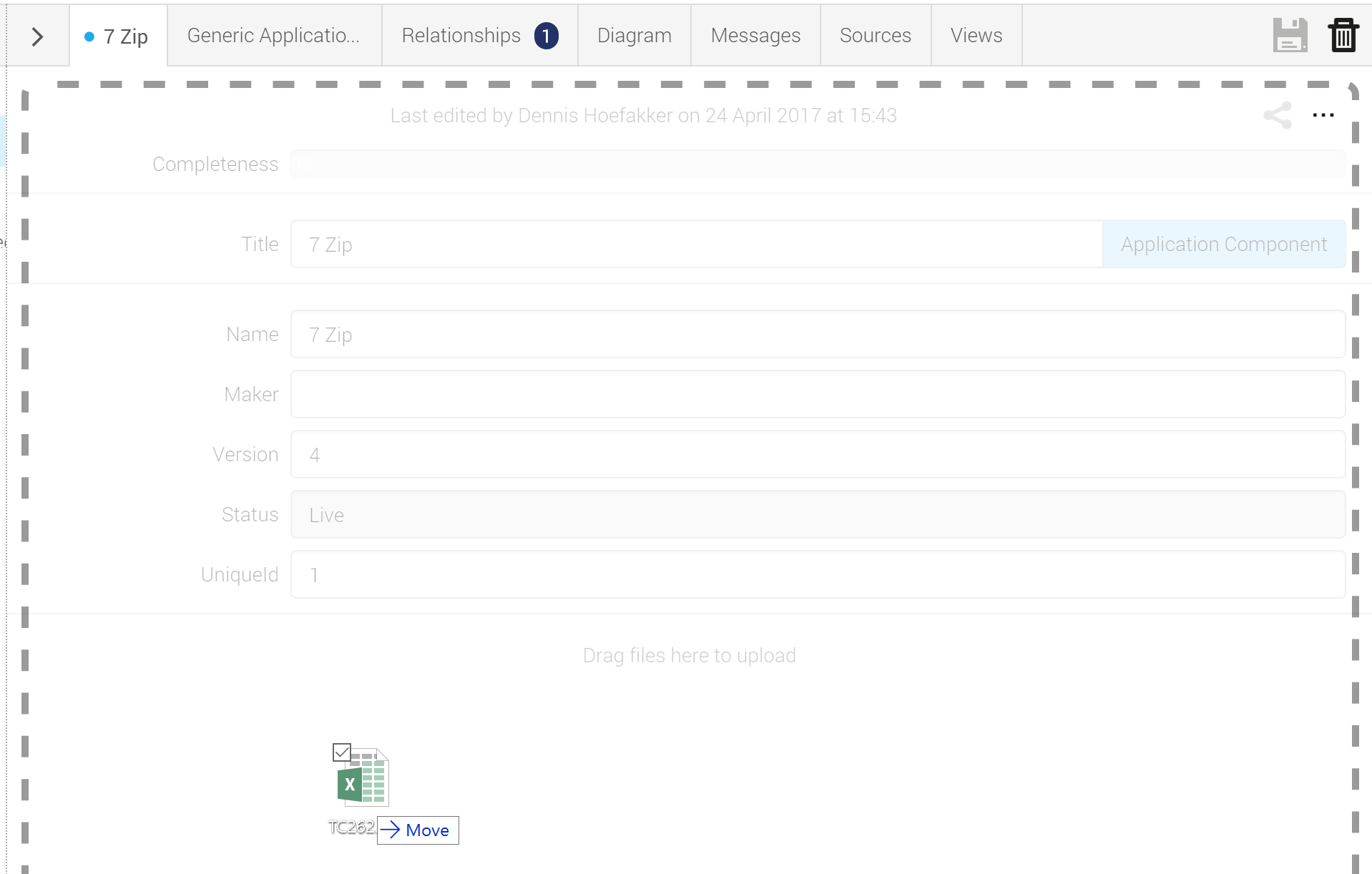Click the save floppy disk icon

[x=1290, y=35]
